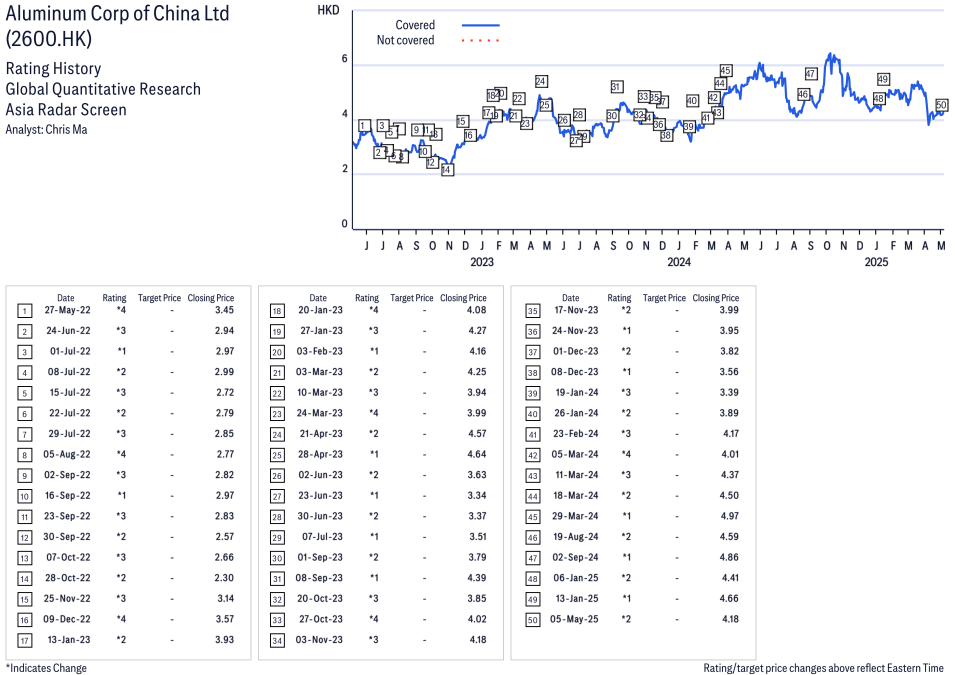
Task: Click chart marker 15 on the price line
Action: click(x=462, y=121)
